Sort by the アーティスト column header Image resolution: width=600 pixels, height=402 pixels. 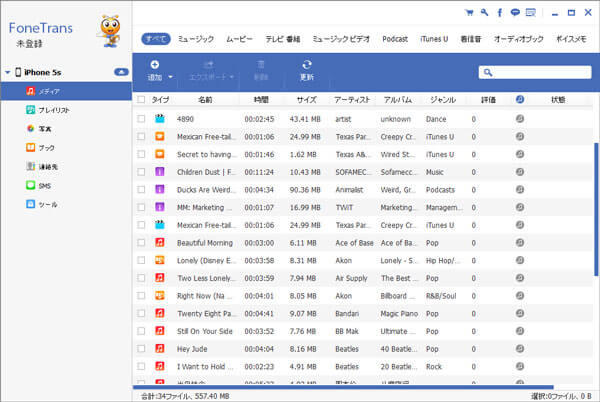coord(352,99)
